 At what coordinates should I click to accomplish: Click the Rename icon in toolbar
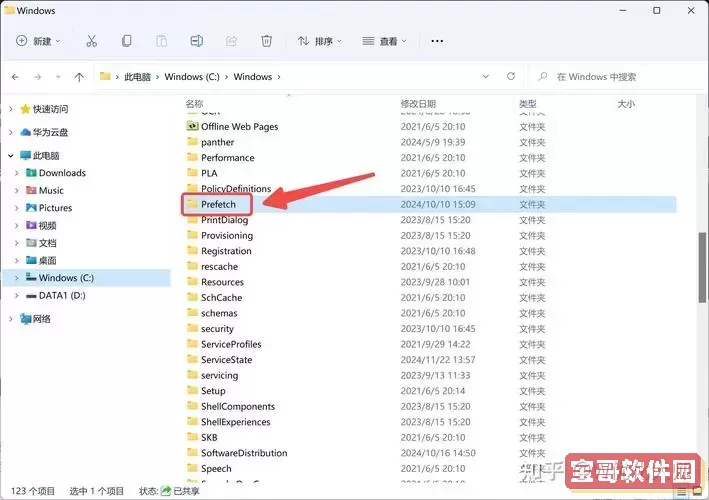click(197, 41)
